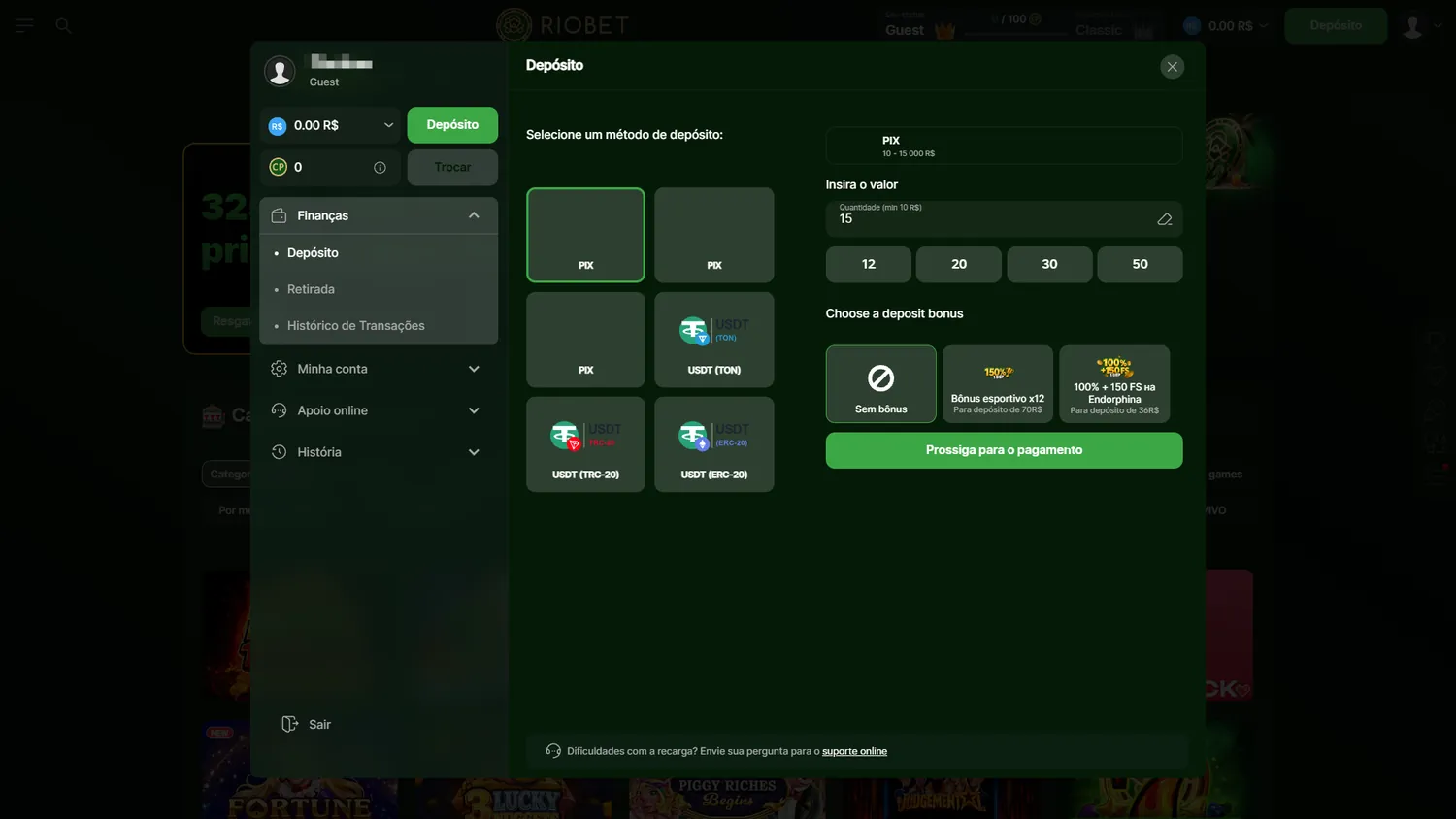1456x819 pixels.
Task: Click the Quantidade amount input field
Action: point(1005,218)
